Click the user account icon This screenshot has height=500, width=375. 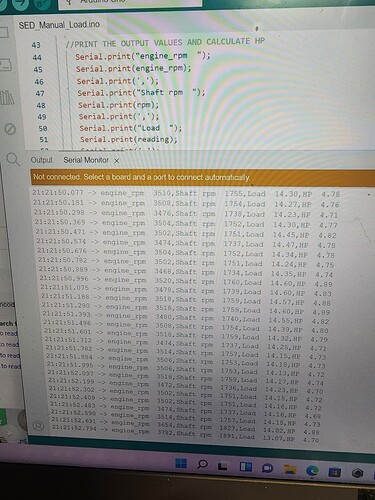[38, 426]
